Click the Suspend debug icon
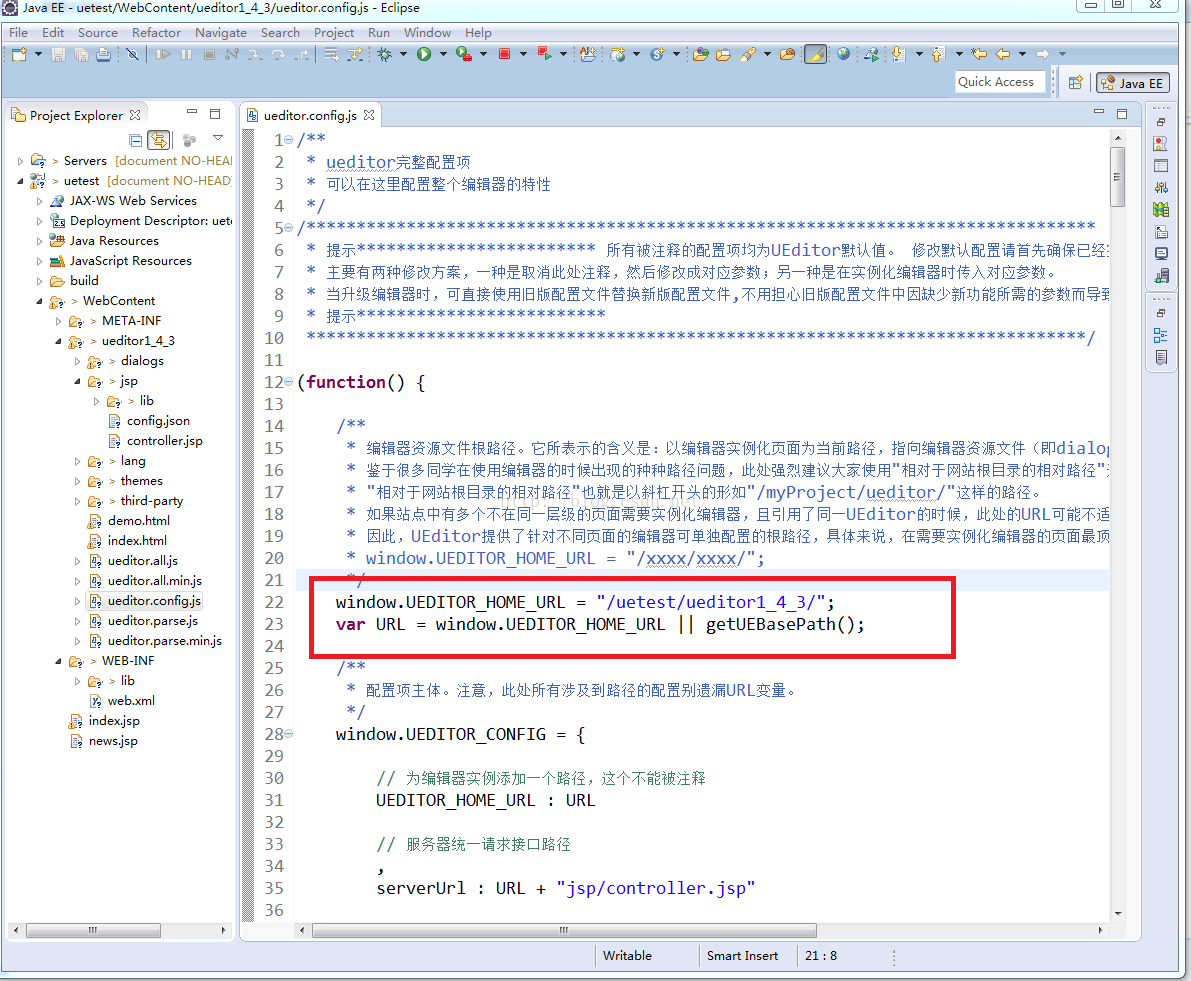 tap(186, 54)
